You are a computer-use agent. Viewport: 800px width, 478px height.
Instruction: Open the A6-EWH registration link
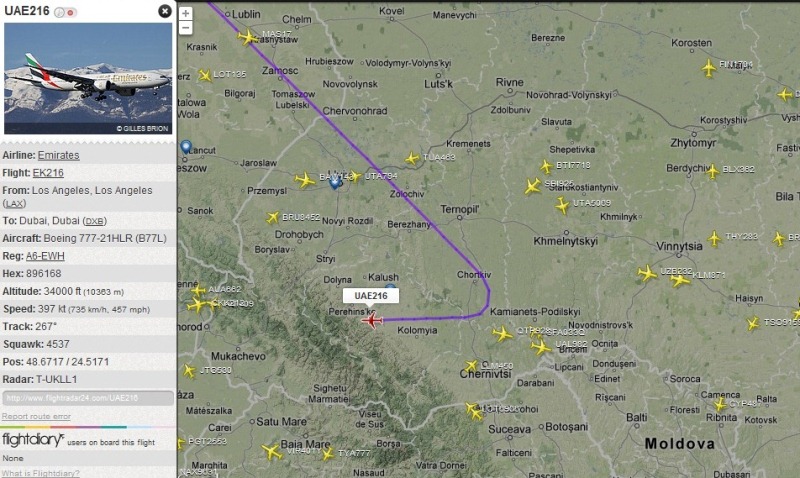pyautogui.click(x=45, y=256)
